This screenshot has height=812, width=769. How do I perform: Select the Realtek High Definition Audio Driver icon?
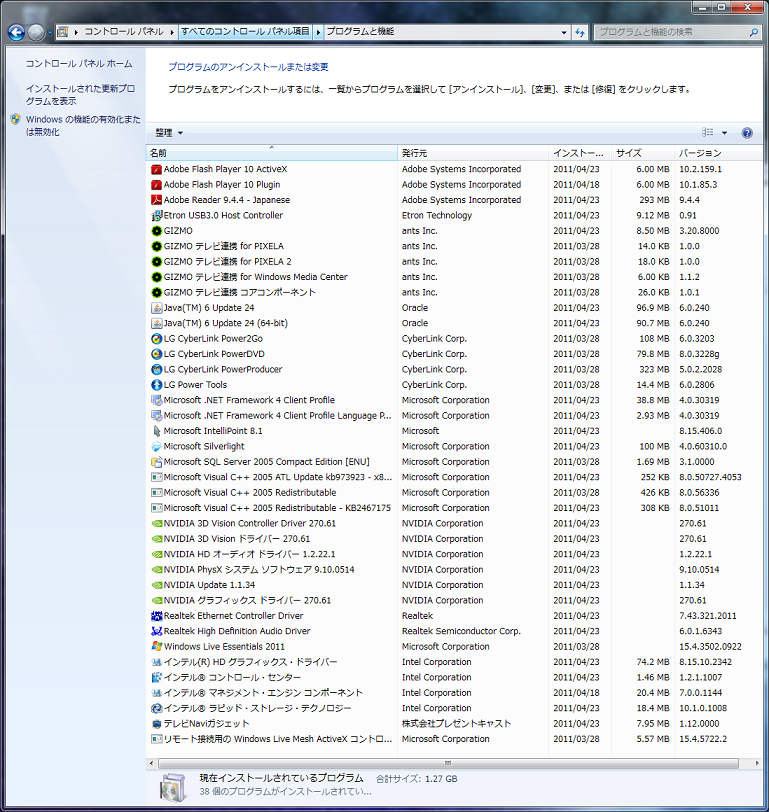156,631
